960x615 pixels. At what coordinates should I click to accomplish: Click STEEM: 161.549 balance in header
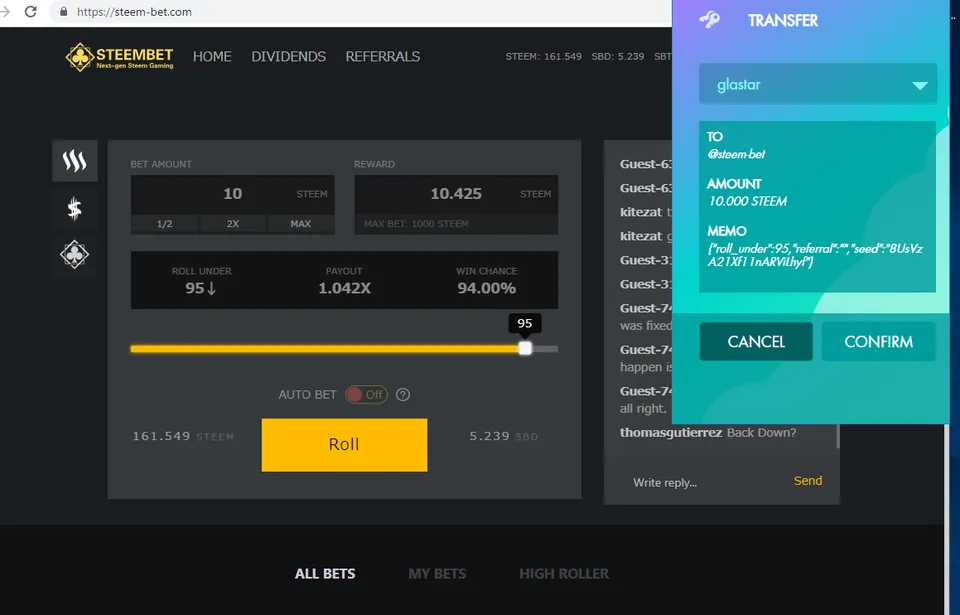[544, 56]
